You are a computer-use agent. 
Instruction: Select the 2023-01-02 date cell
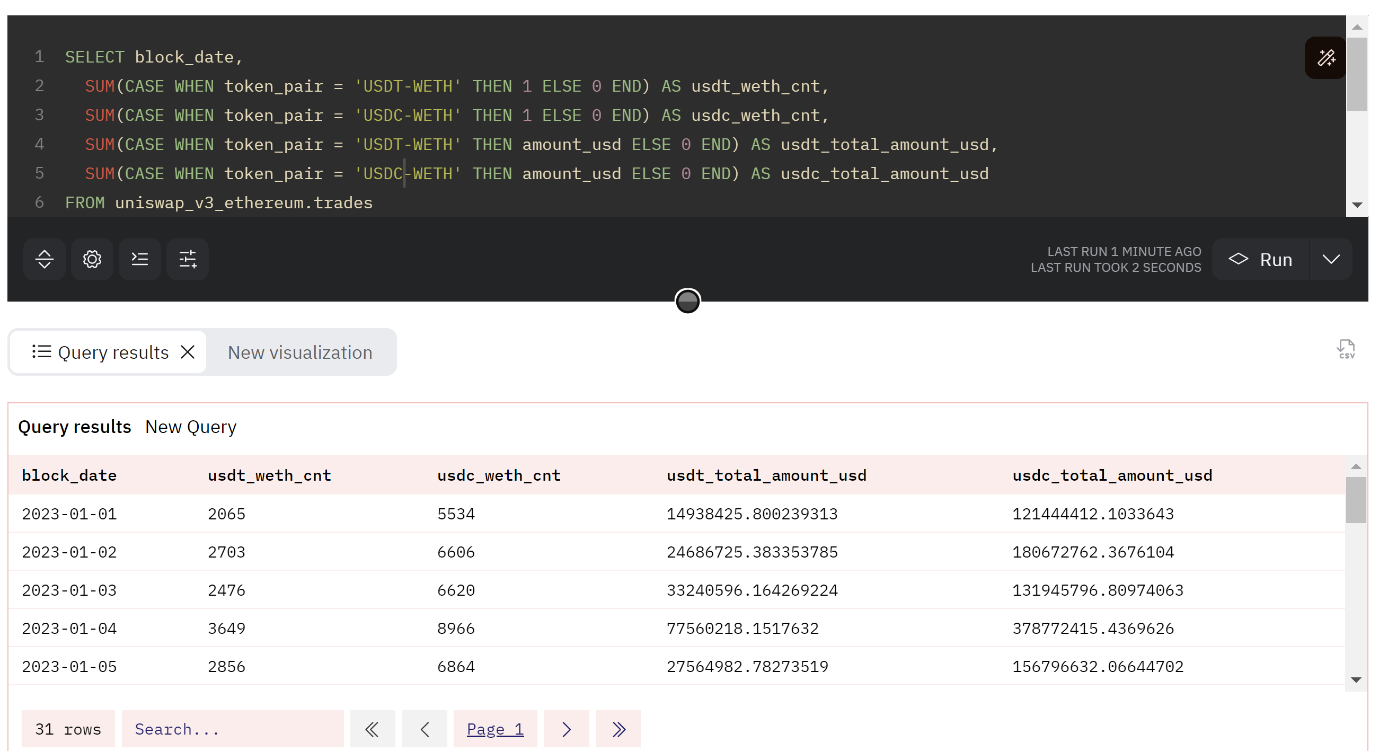(x=69, y=552)
